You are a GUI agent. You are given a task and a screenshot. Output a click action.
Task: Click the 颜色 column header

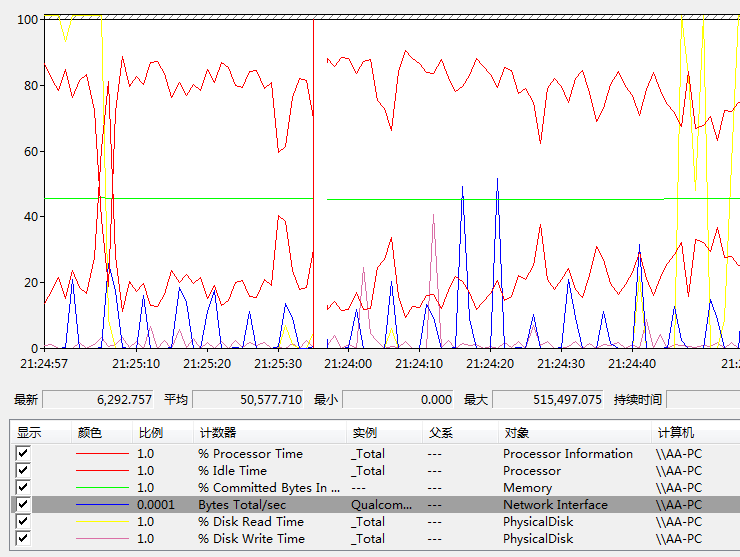[101, 432]
